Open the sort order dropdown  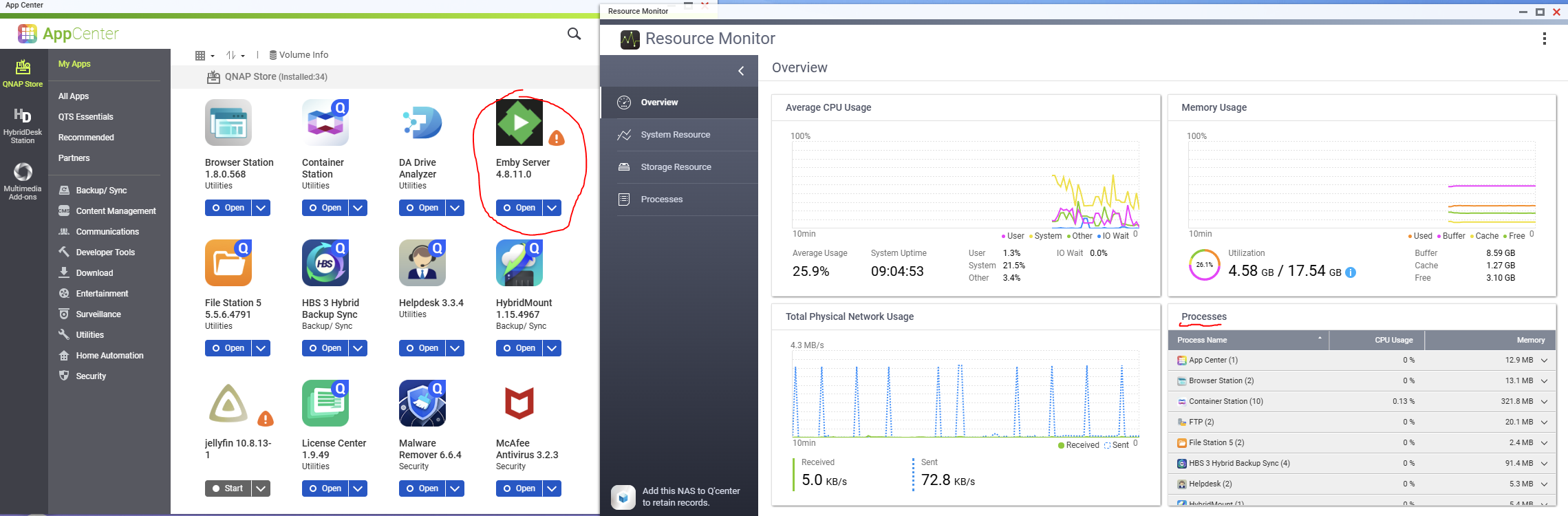[x=236, y=56]
